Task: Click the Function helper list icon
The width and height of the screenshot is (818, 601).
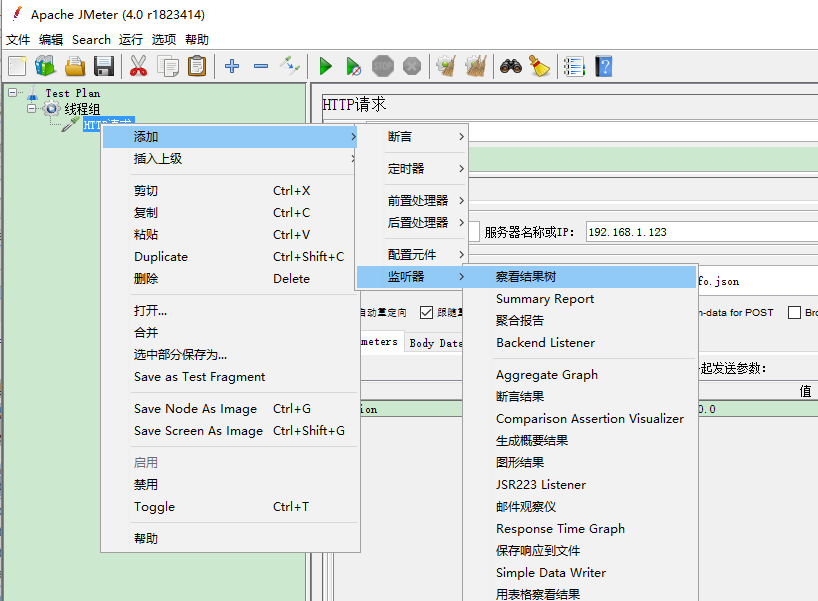Action: pos(574,66)
